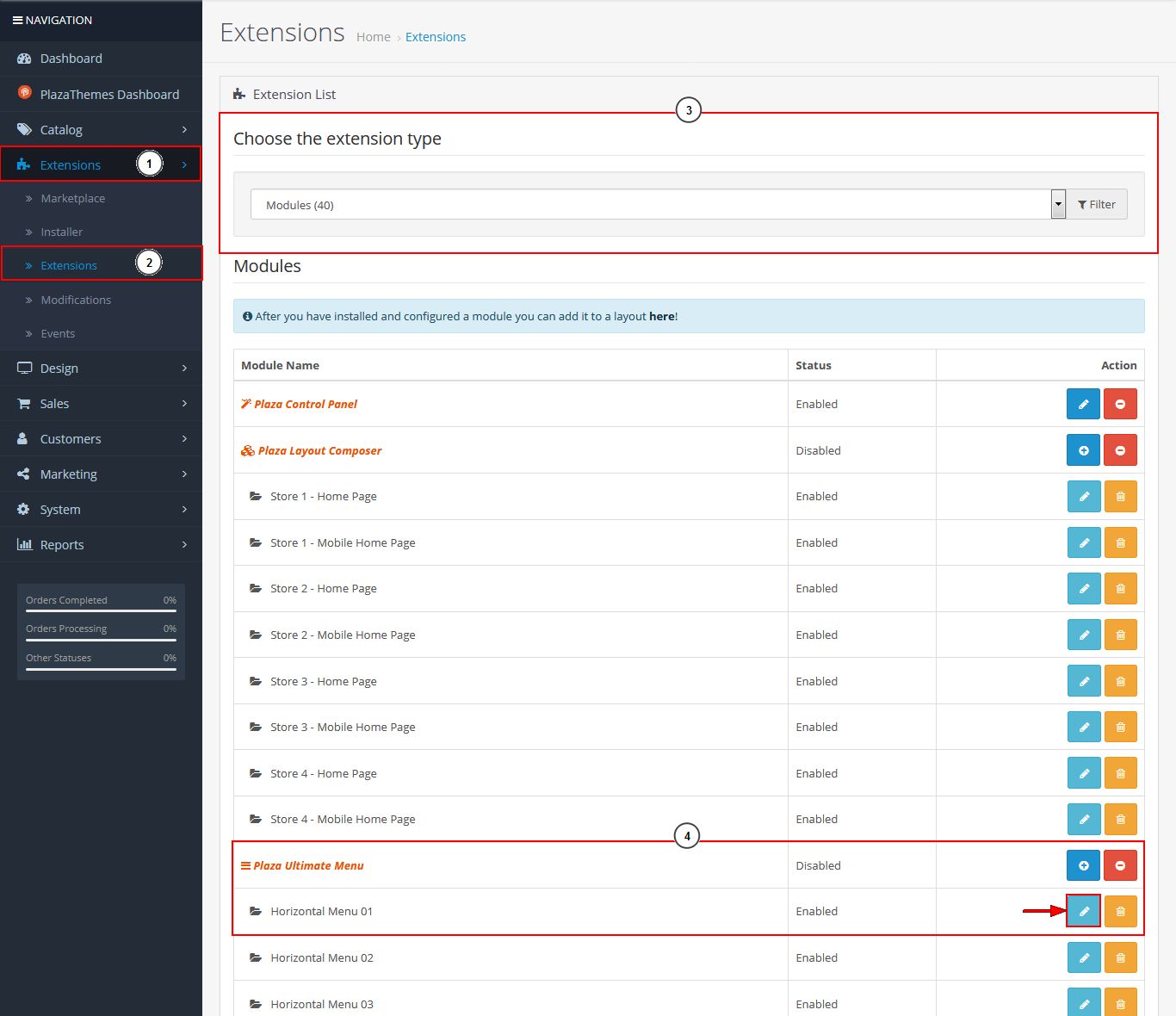The height and width of the screenshot is (1016, 1176).
Task: Select the Extensions submenu item
Action: [101, 265]
